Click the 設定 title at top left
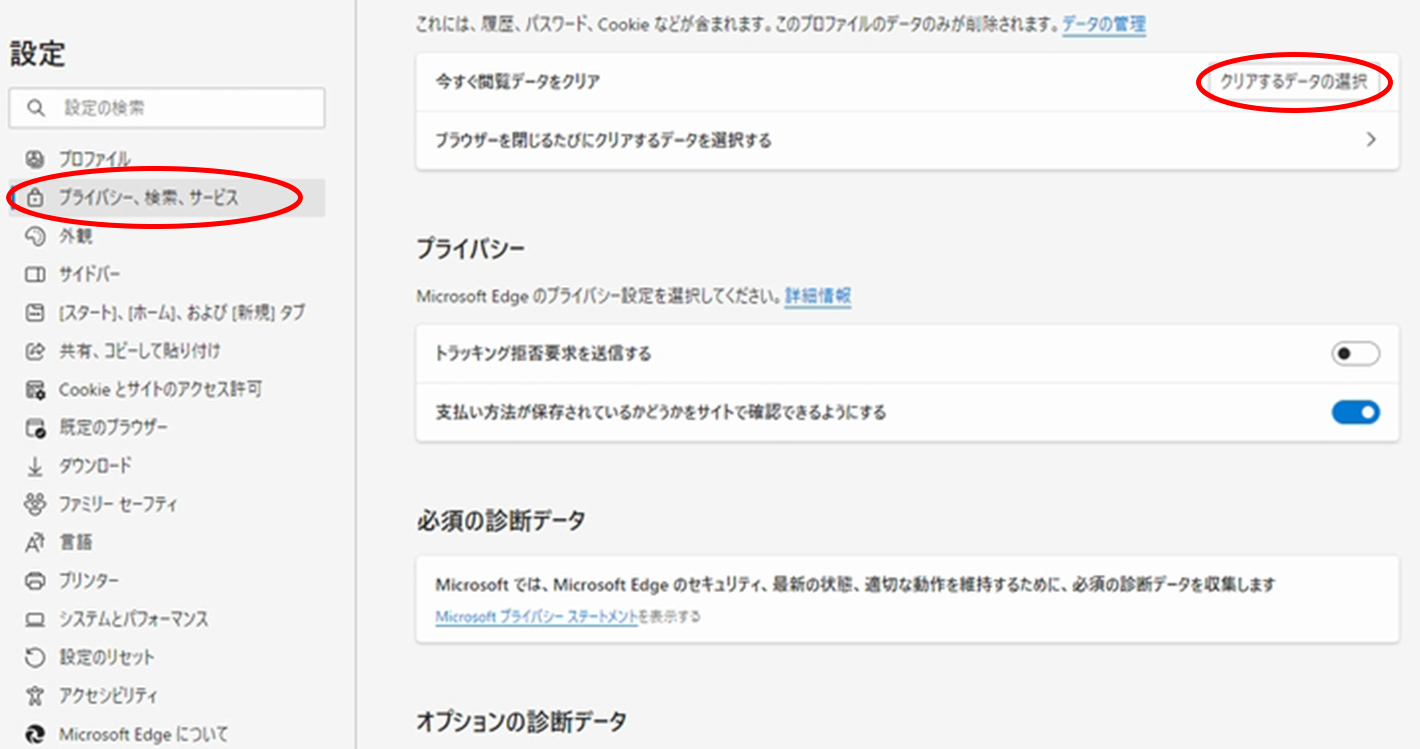1420x749 pixels. [x=38, y=55]
